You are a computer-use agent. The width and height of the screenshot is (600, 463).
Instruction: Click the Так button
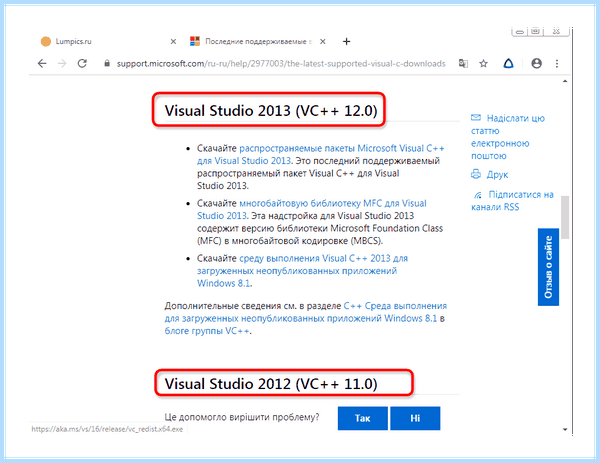(x=363, y=418)
